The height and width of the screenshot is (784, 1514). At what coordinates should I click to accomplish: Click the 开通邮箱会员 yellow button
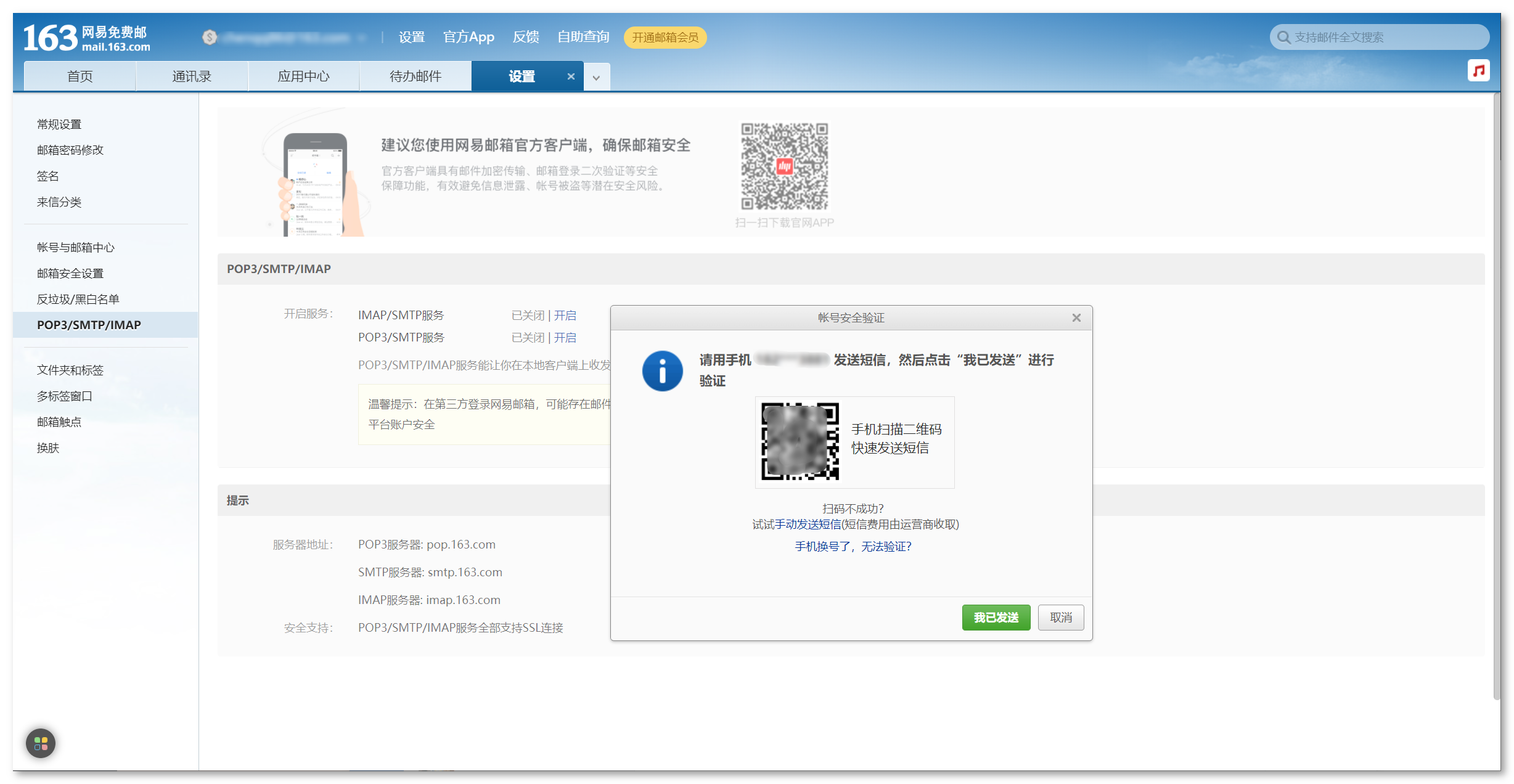pyautogui.click(x=665, y=38)
